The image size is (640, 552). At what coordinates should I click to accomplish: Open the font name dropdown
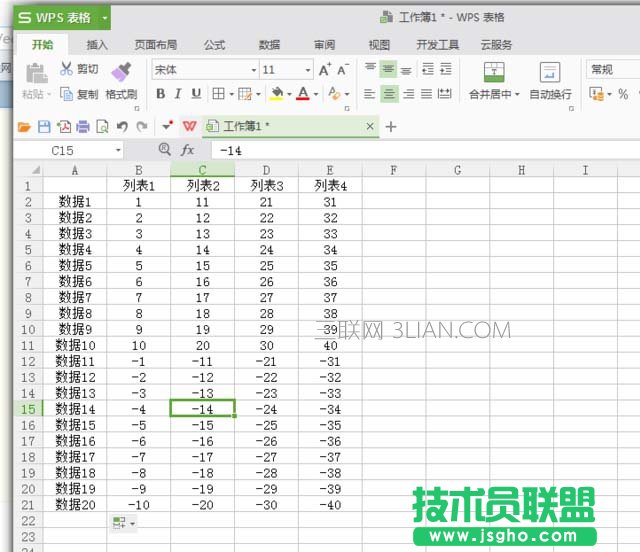(254, 70)
